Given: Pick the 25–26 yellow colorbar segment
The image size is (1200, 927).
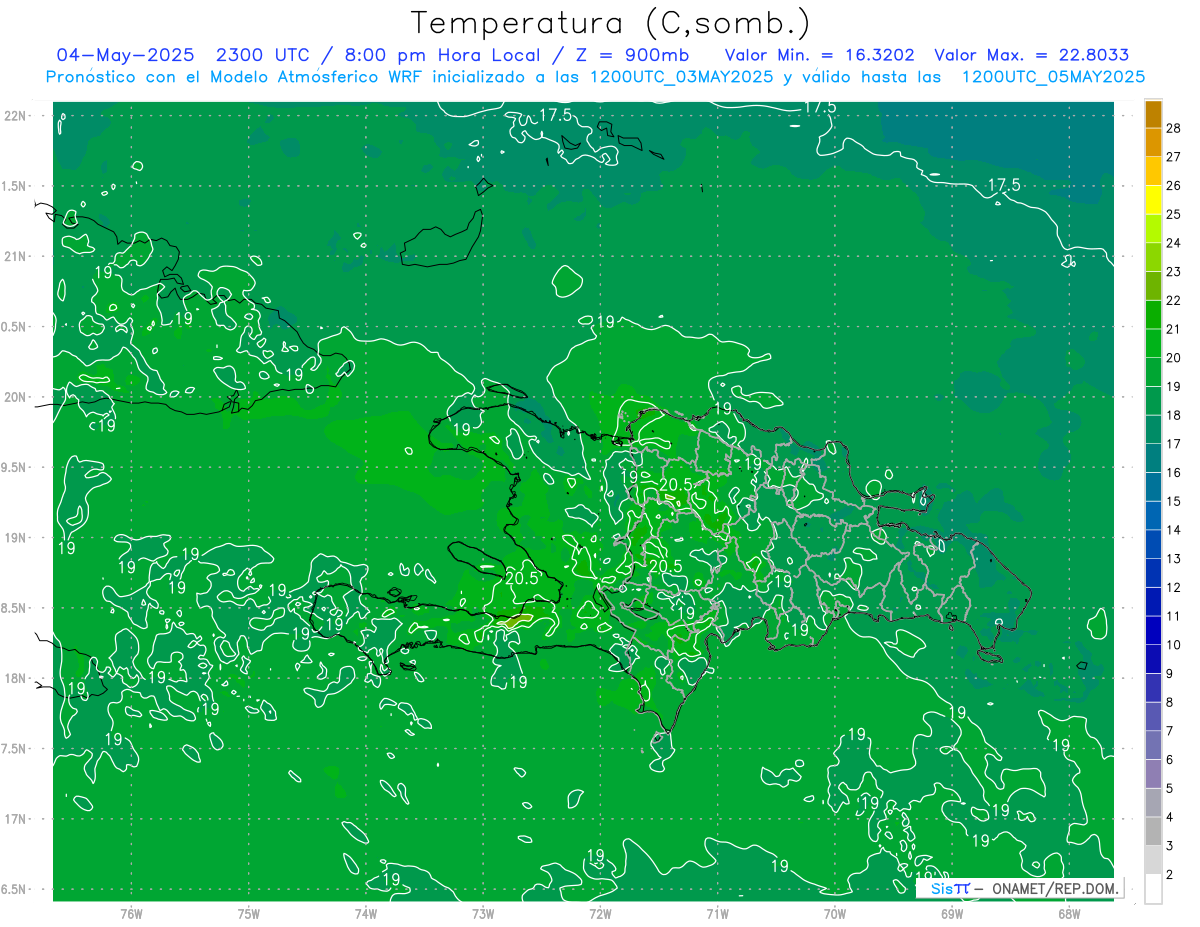Looking at the screenshot, I should point(1153,200).
